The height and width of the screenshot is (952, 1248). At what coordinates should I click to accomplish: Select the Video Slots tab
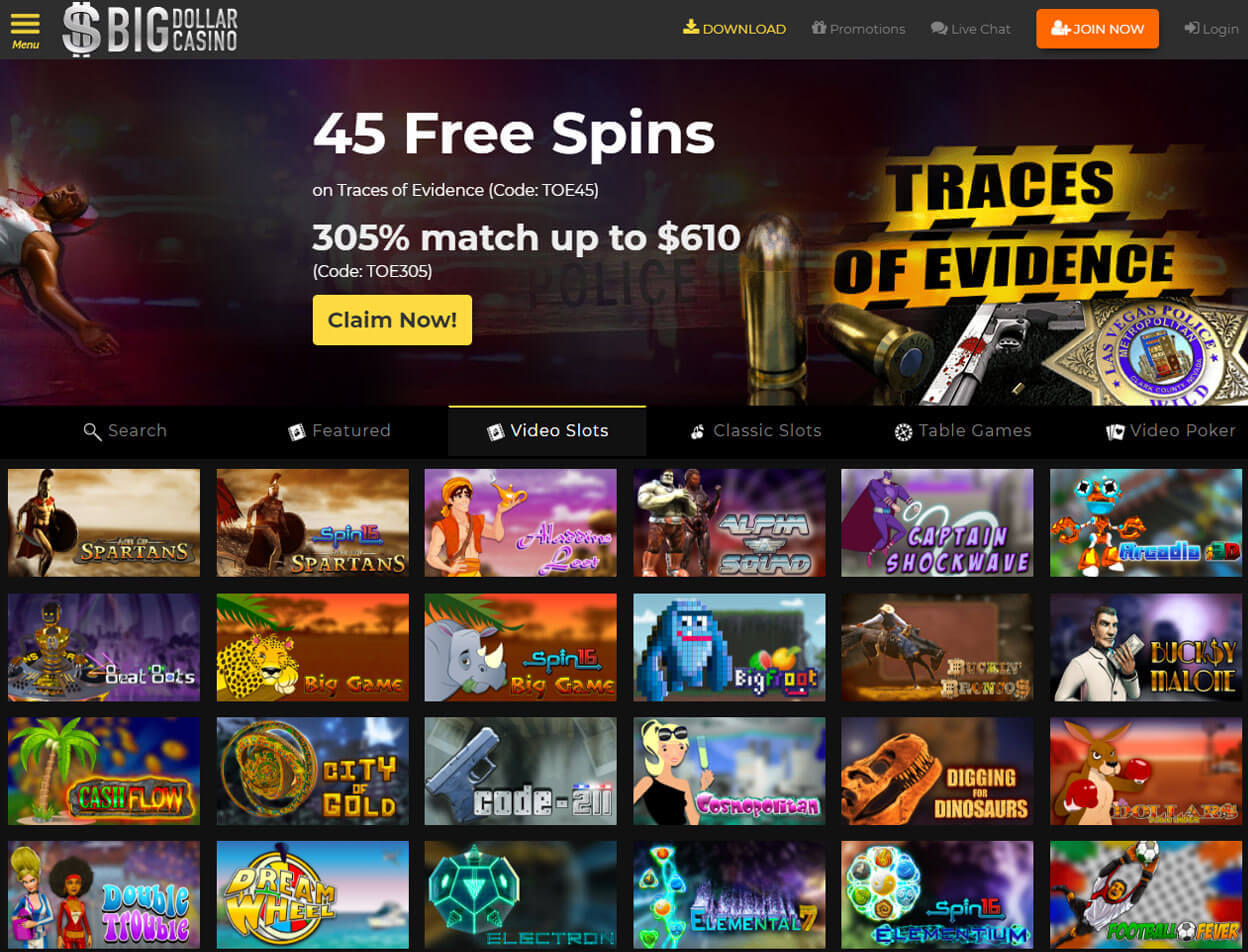click(547, 431)
